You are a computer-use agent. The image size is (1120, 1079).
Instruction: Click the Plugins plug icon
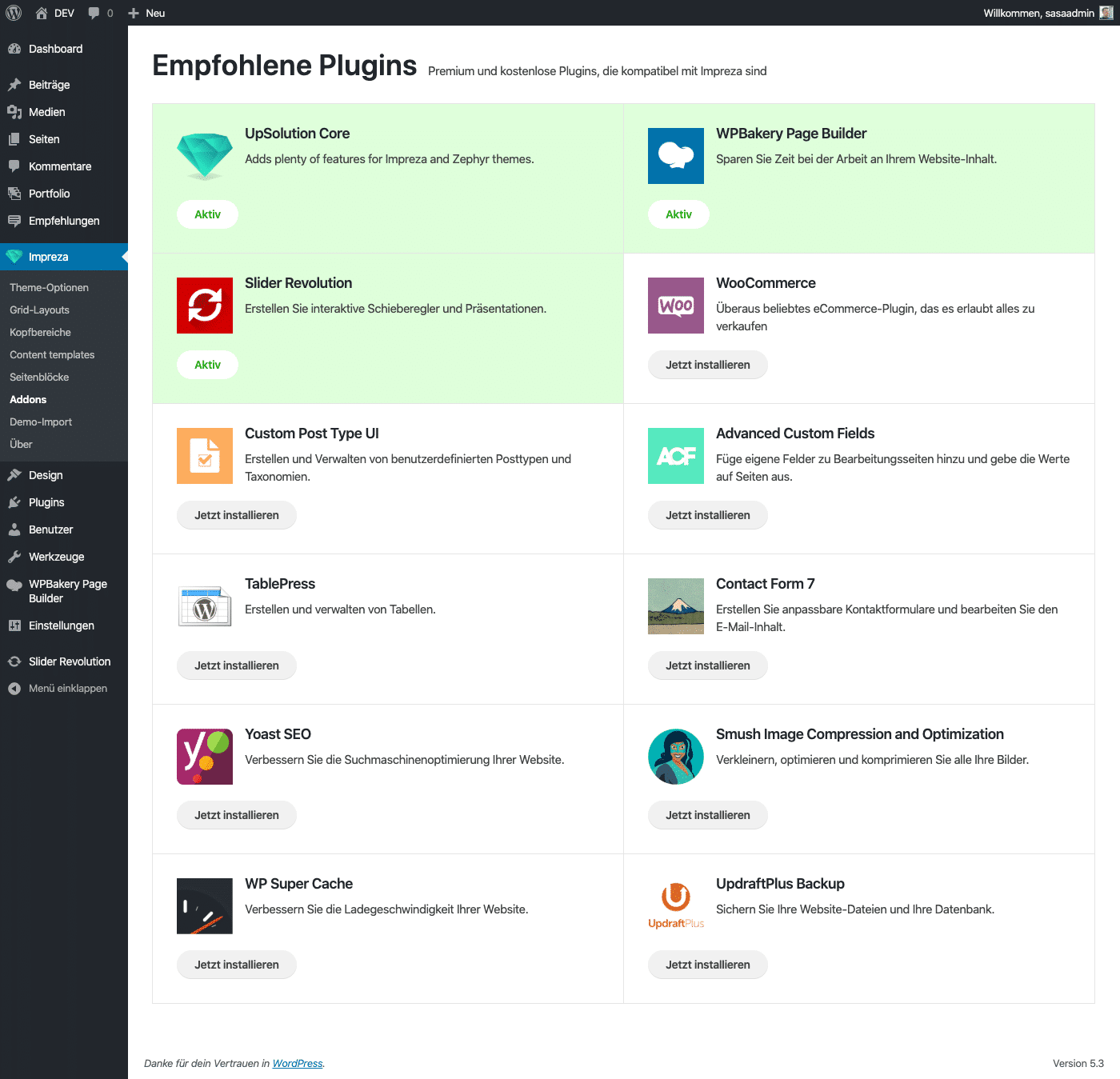click(x=14, y=502)
